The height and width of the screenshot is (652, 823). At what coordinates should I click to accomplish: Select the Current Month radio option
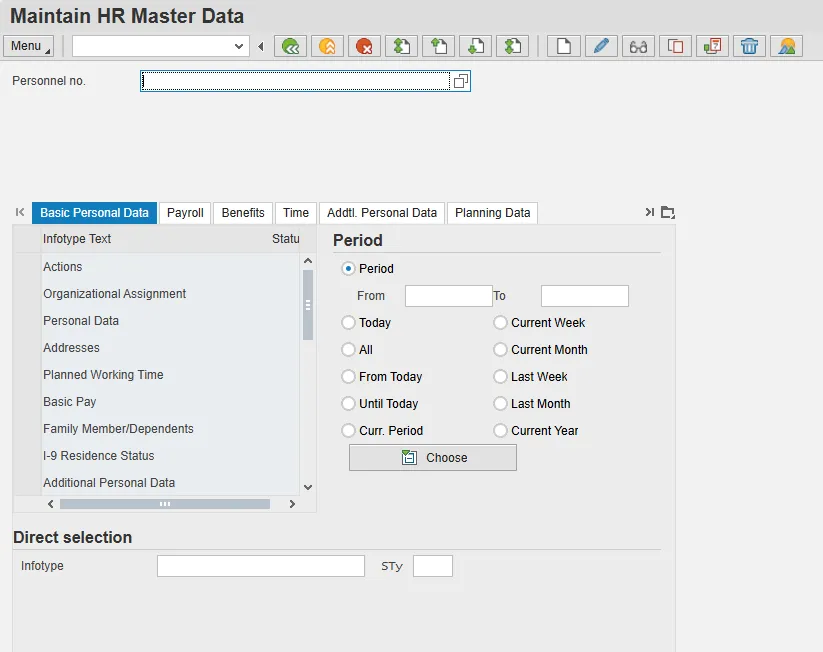click(x=501, y=350)
